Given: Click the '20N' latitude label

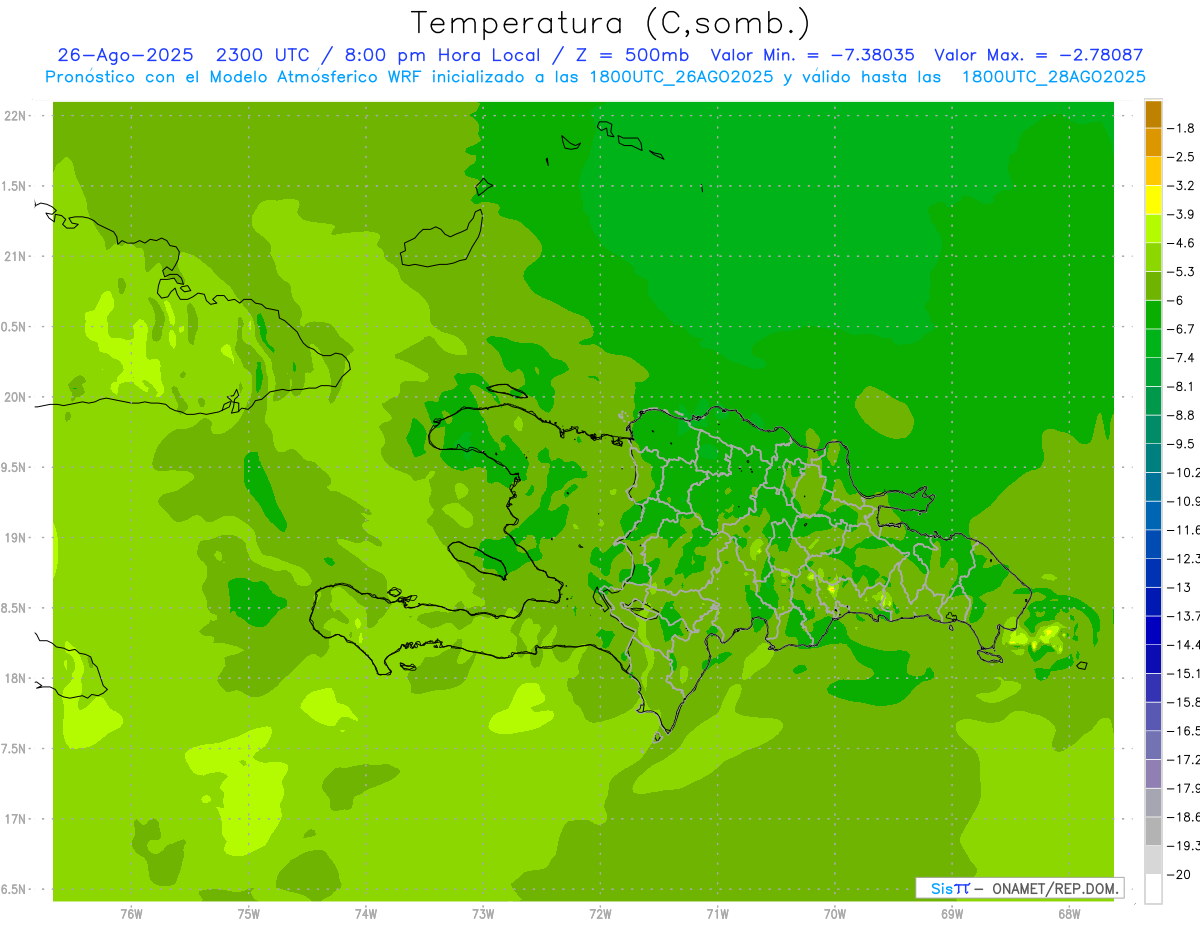Looking at the screenshot, I should click(15, 397).
